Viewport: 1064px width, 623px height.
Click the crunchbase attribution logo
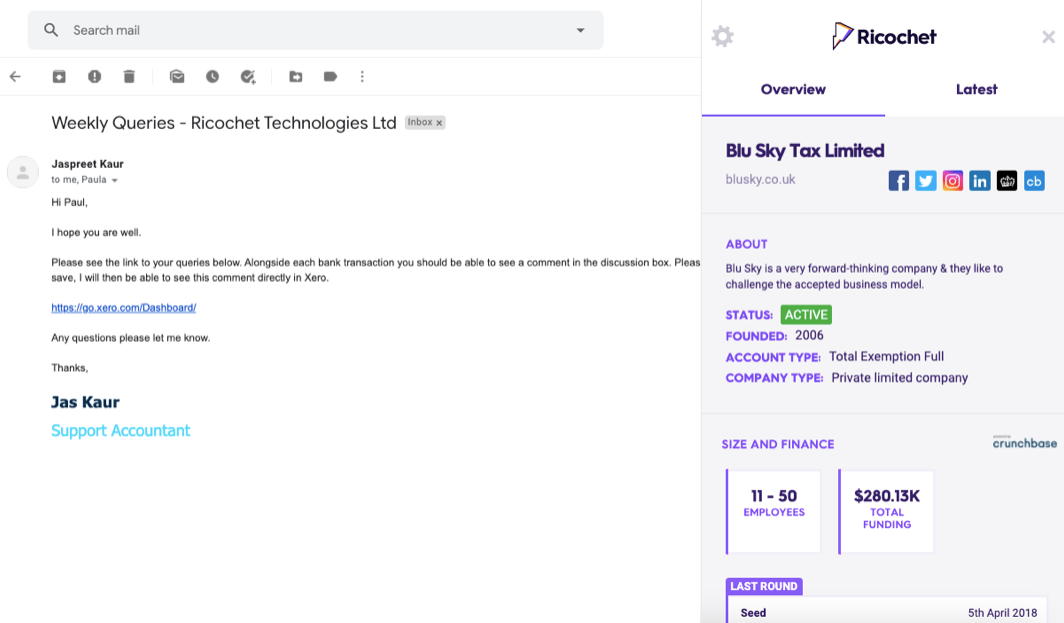pos(1025,442)
